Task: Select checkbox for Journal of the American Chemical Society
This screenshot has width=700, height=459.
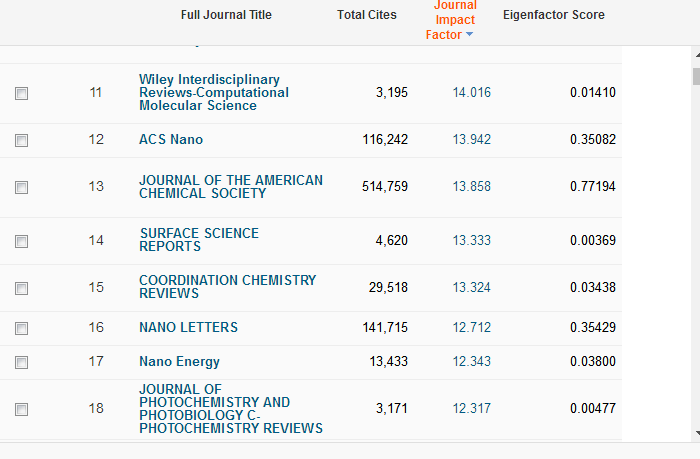Action: (22, 187)
